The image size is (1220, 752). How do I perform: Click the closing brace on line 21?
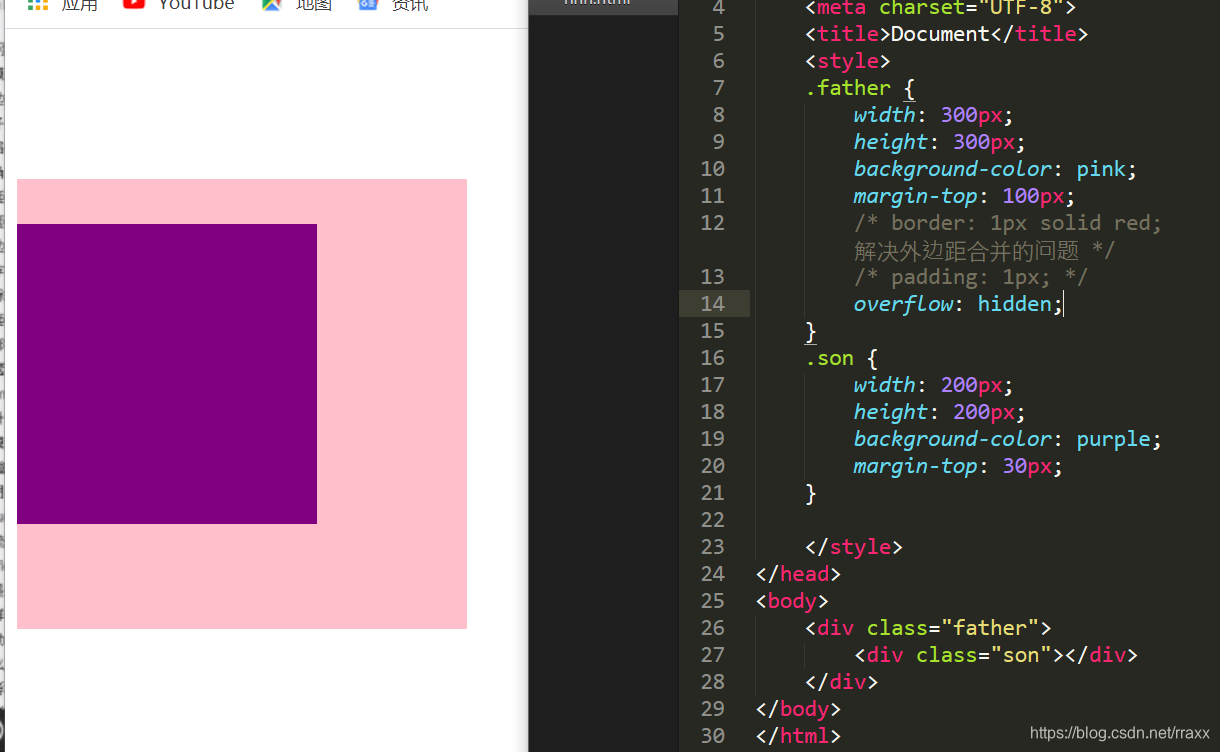(x=811, y=493)
